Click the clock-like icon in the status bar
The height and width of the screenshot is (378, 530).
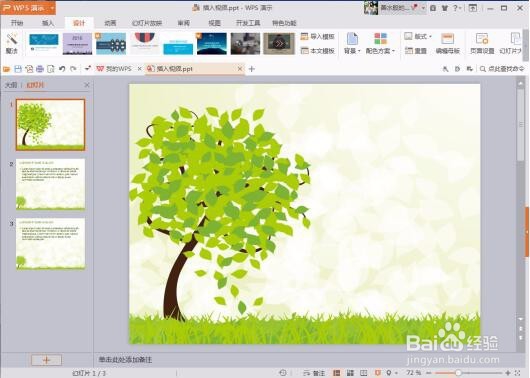(283, 373)
